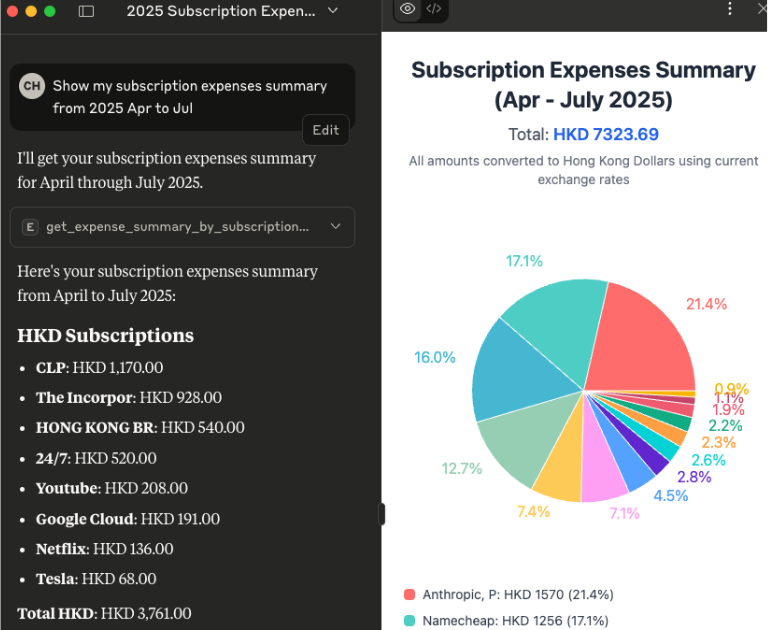The width and height of the screenshot is (768, 630).
Task: Open the three-dot artifact options menu
Action: (x=731, y=9)
